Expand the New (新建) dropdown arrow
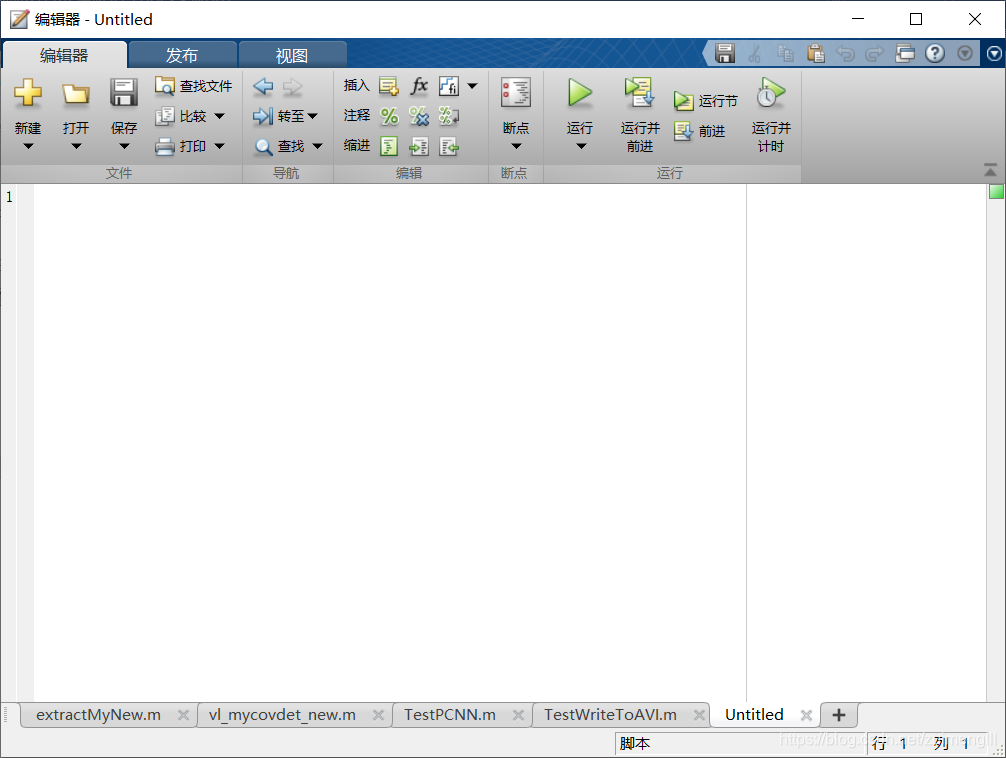 (x=28, y=146)
